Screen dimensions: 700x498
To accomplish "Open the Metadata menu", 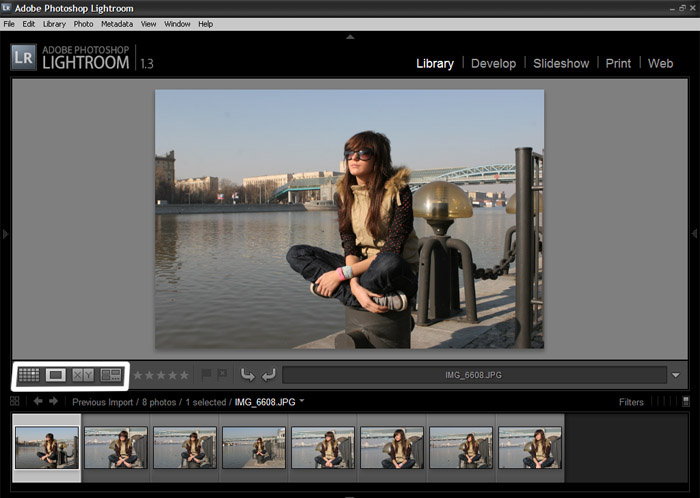I will click(117, 24).
